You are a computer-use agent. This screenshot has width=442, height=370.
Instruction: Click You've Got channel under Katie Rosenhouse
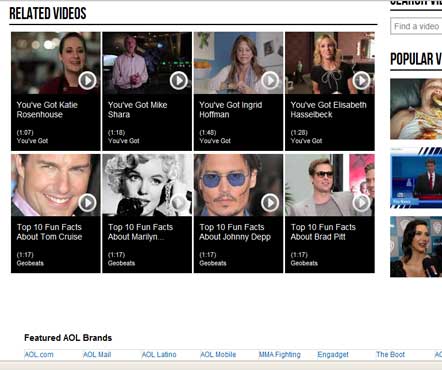coord(32,141)
